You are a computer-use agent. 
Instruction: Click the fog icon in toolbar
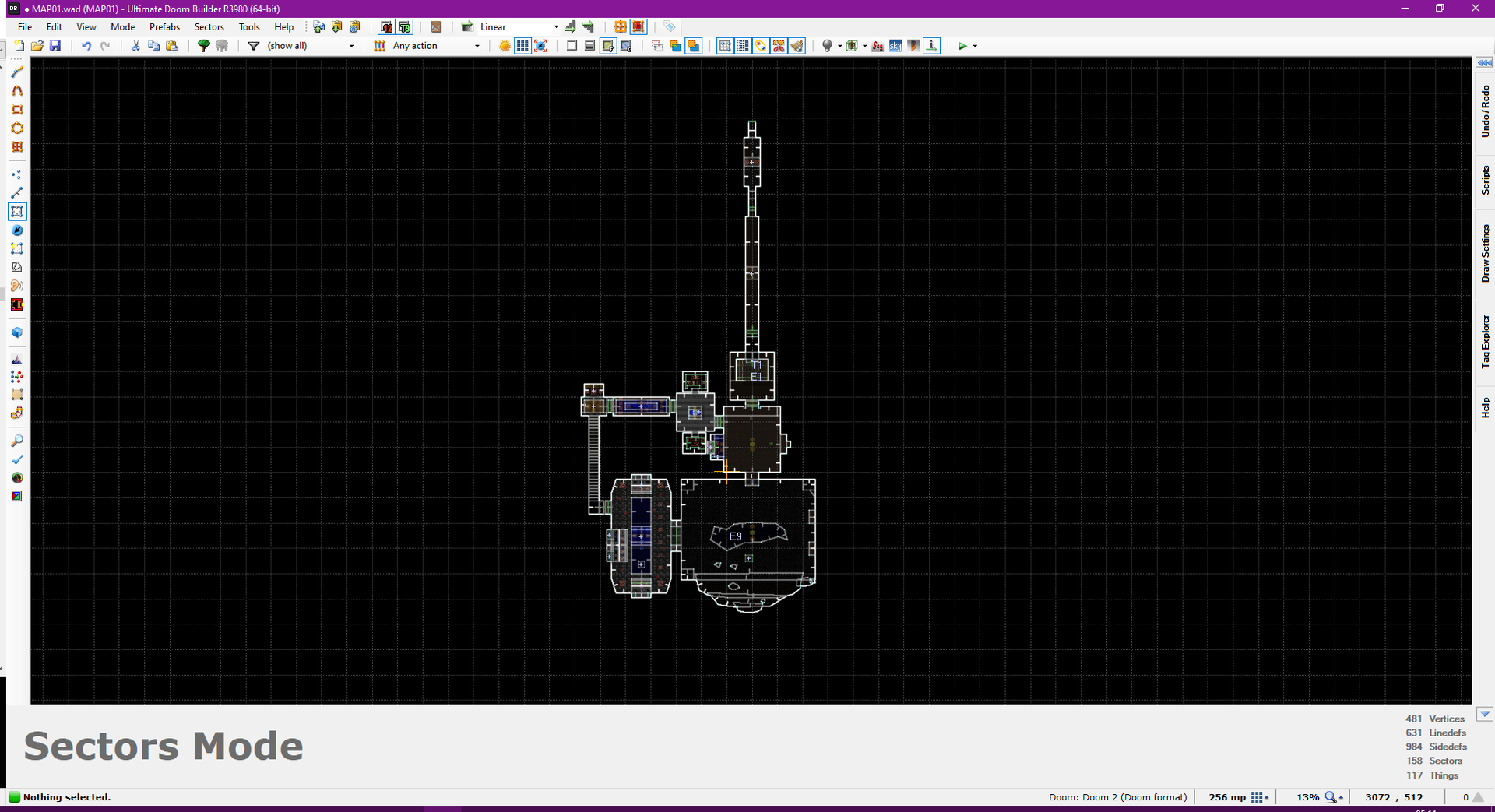pyautogui.click(x=878, y=46)
